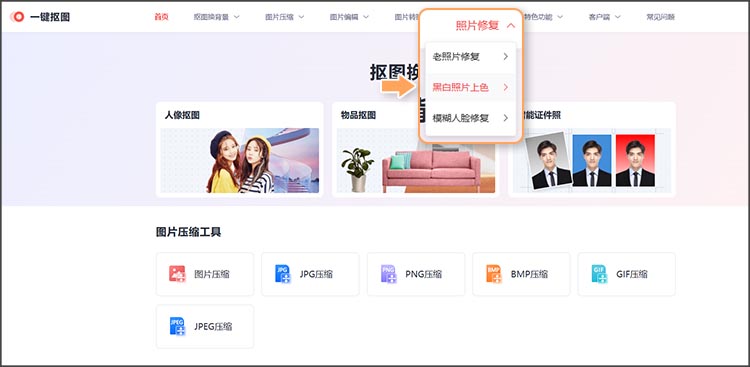This screenshot has width=750, height=367.
Task: Open the JPEG压缩 tool button
Action: [205, 327]
